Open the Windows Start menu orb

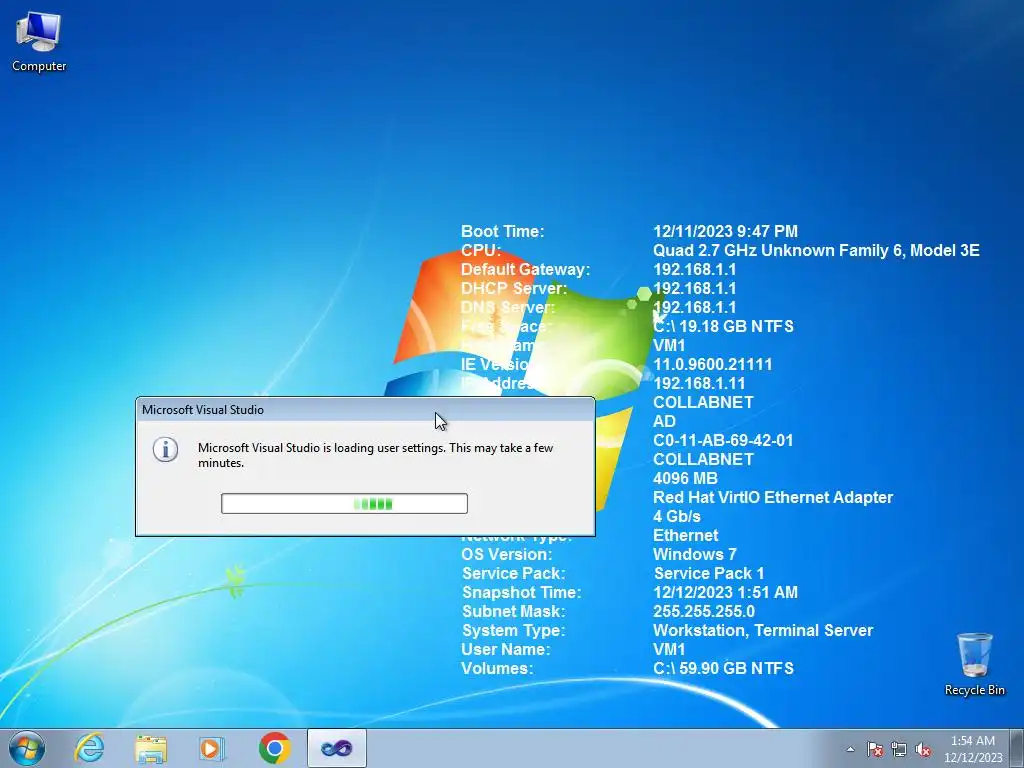tap(27, 748)
